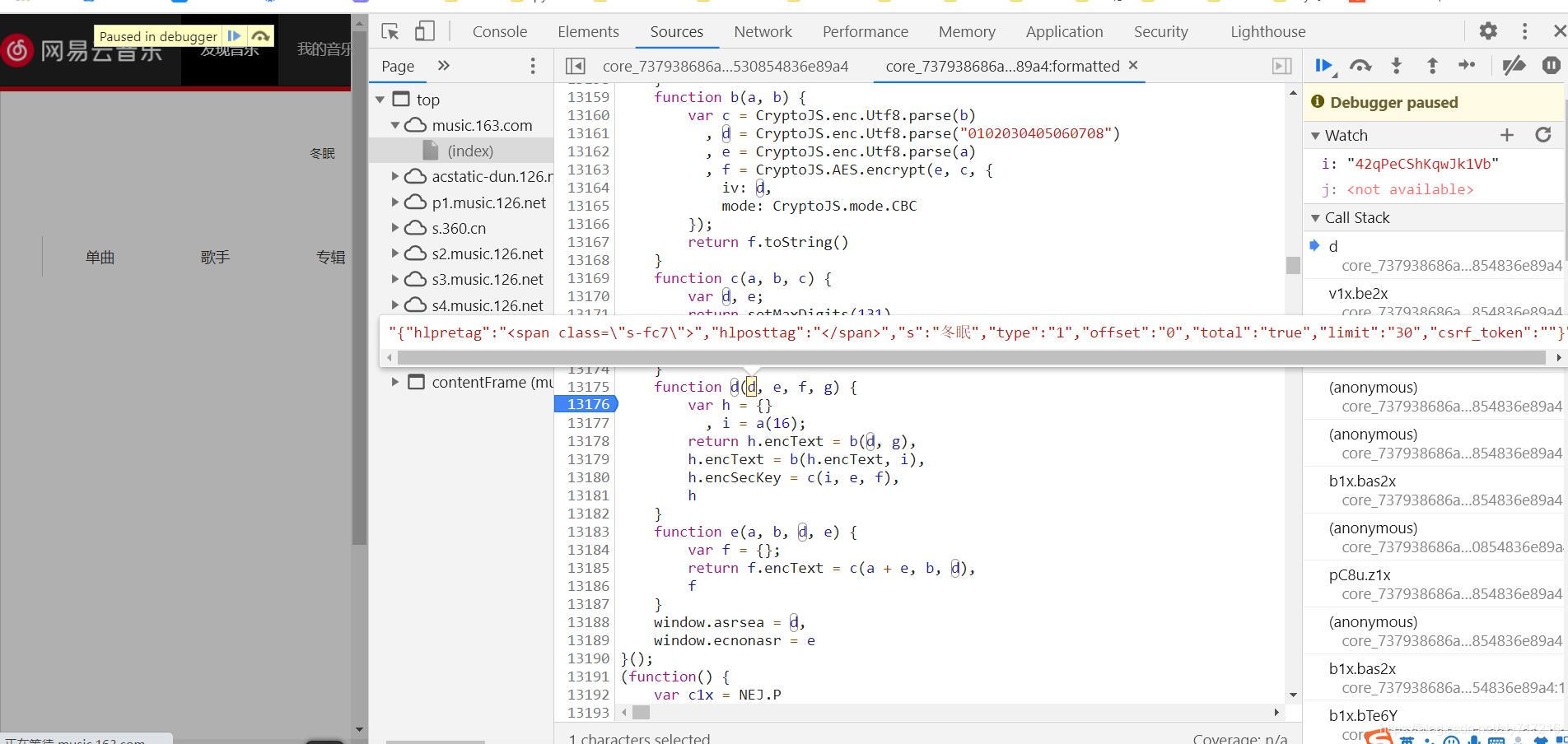Collapse the Watch section

1315,135
